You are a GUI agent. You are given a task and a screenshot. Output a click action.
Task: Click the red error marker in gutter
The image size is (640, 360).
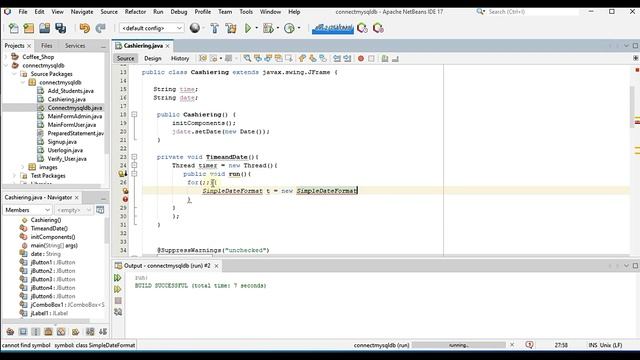pyautogui.click(x=125, y=199)
